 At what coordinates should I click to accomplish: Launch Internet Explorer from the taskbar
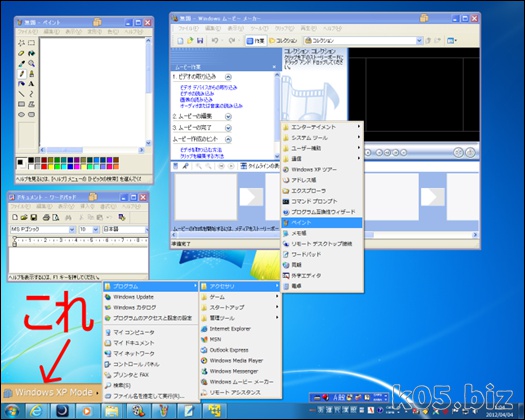pyautogui.click(x=36, y=411)
